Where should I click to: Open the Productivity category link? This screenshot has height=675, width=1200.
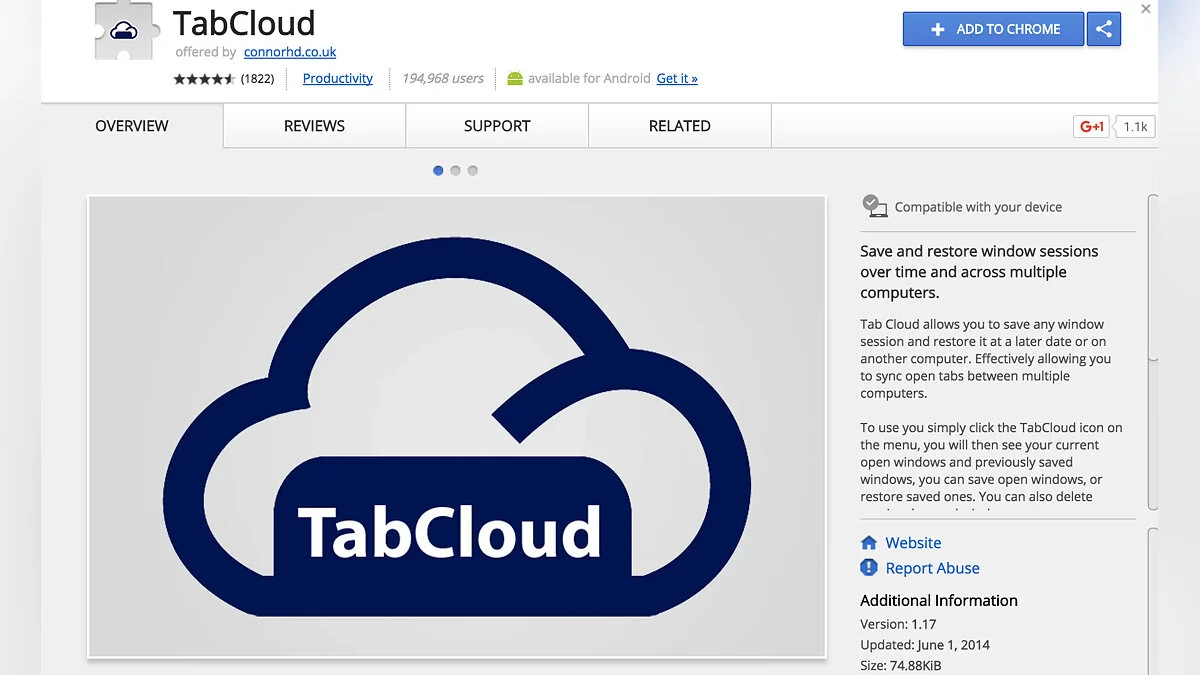pyautogui.click(x=338, y=78)
